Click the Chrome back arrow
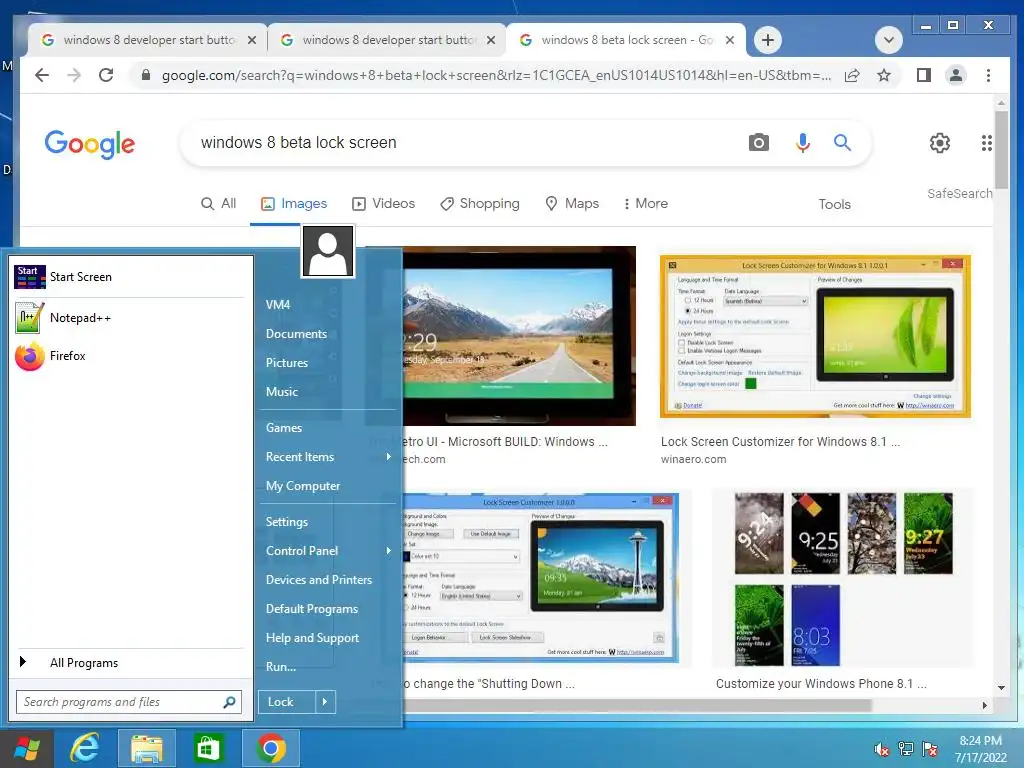 point(42,75)
